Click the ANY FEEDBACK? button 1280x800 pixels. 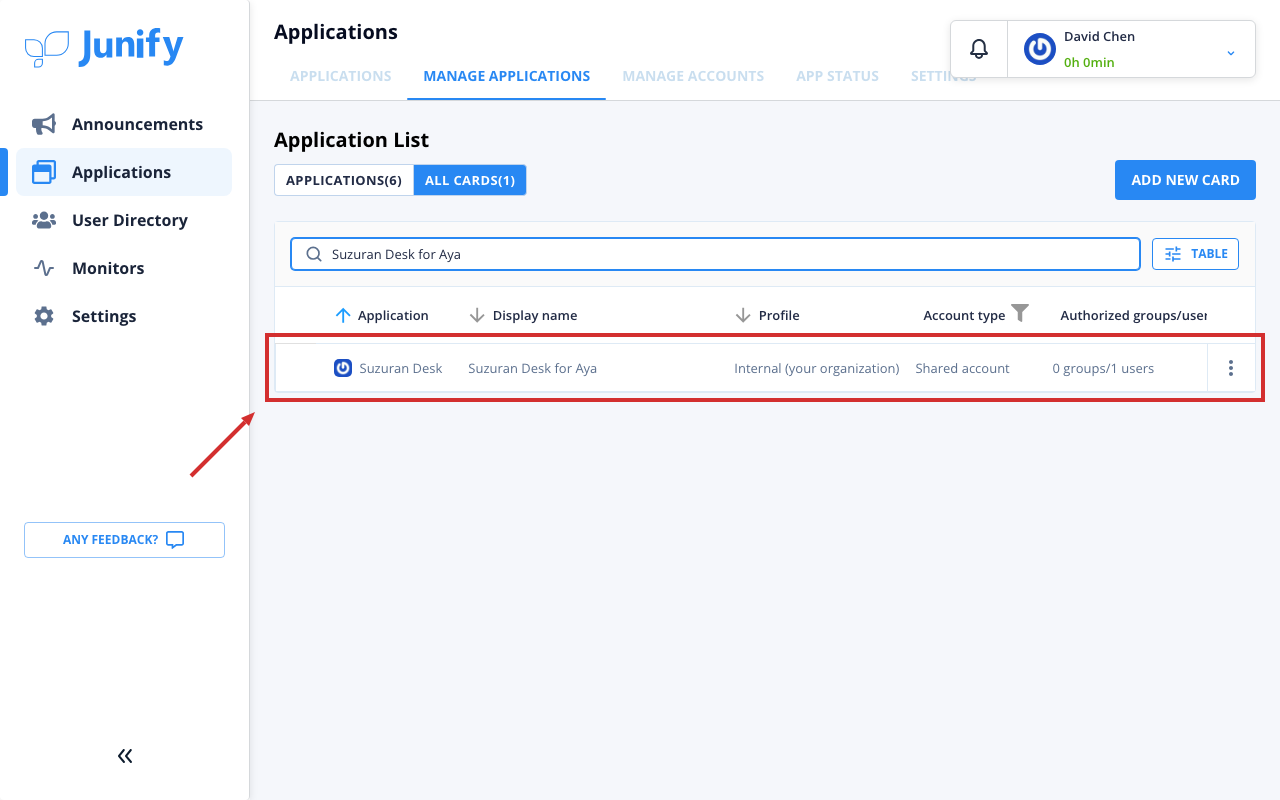click(x=125, y=540)
